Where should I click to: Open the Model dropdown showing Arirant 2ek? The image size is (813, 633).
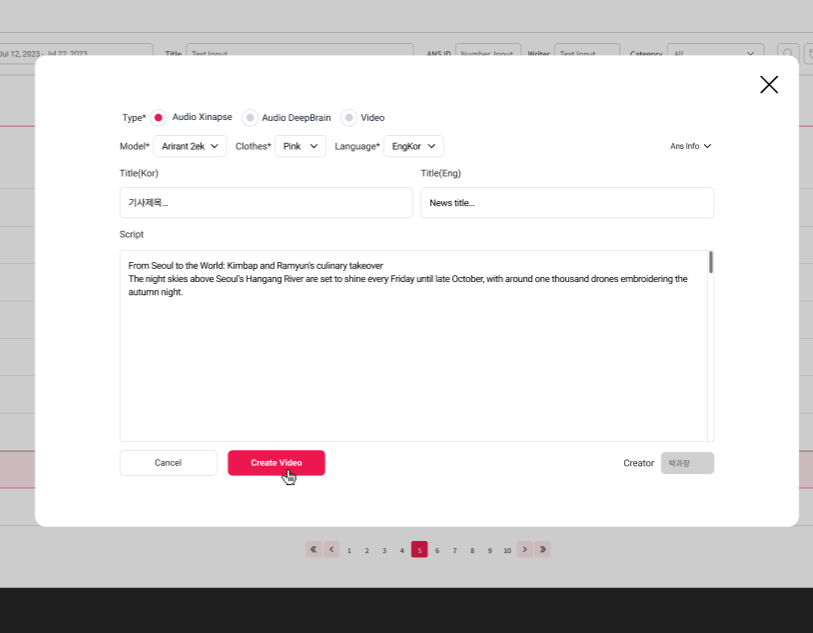coord(189,146)
